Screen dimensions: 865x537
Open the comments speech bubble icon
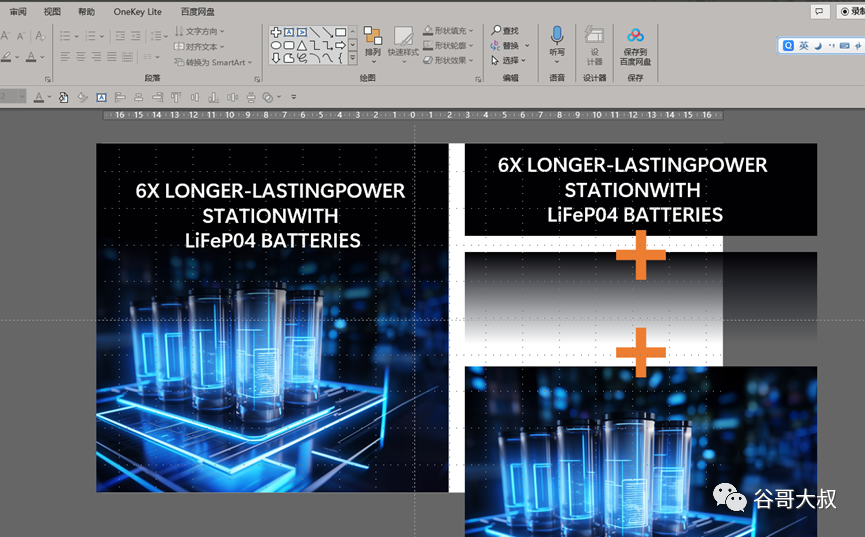(820, 11)
